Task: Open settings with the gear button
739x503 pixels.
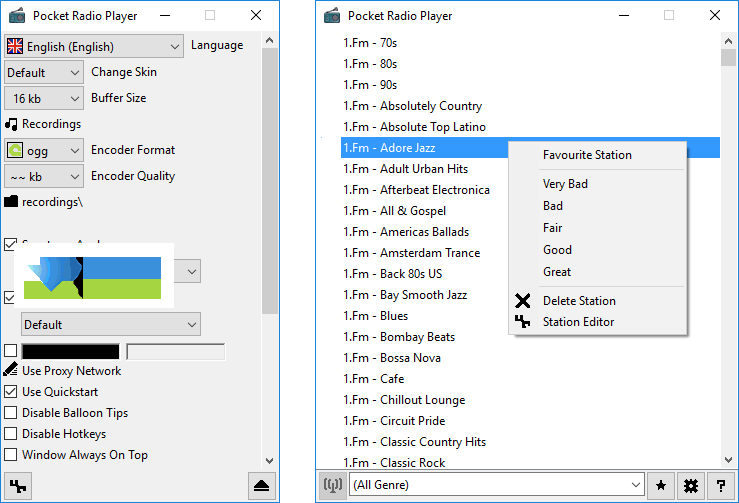Action: (x=690, y=485)
